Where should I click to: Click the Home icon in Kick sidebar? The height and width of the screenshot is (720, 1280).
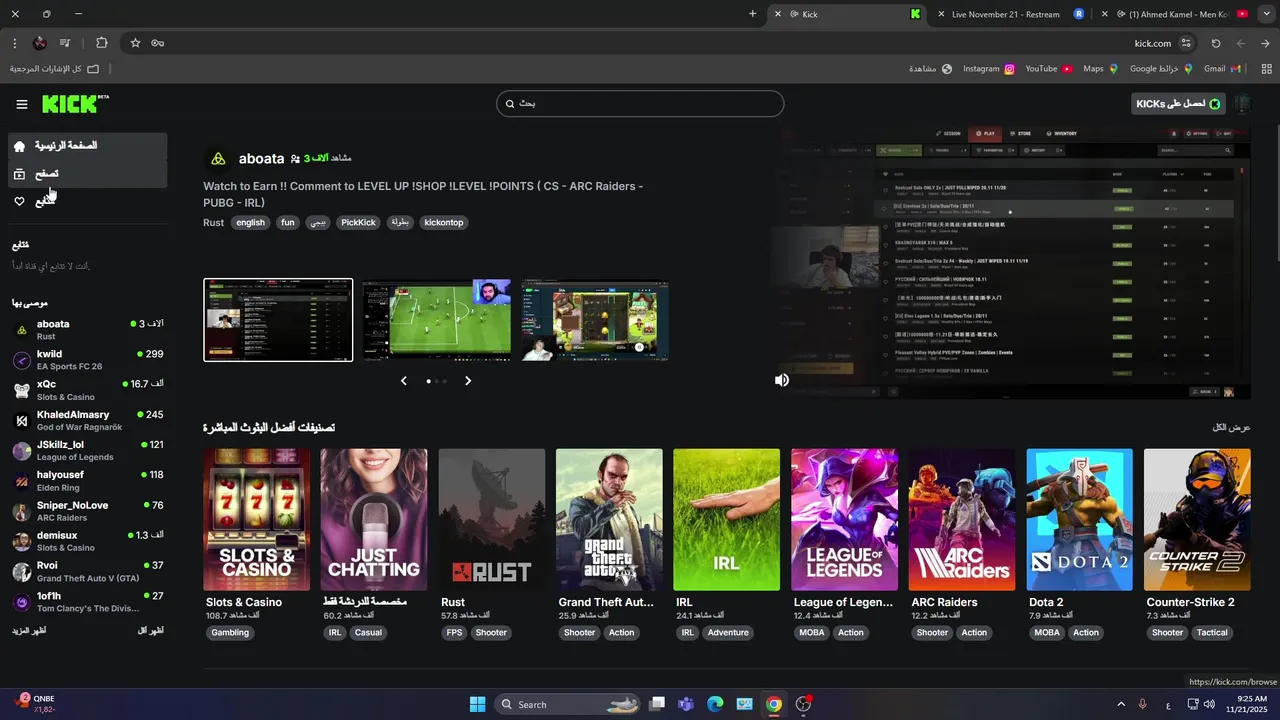click(x=19, y=146)
